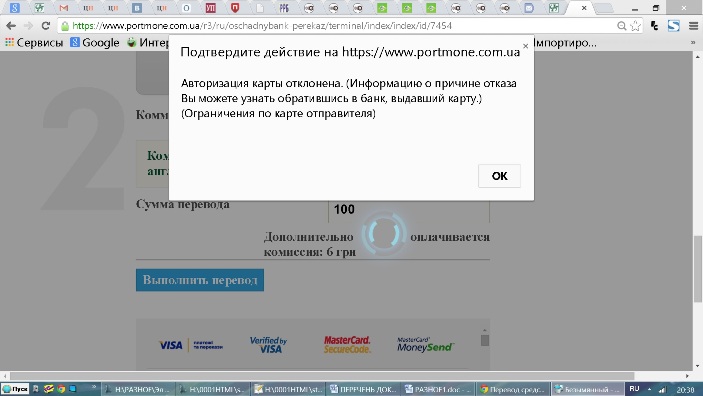Image resolution: width=703 pixels, height=396 pixels.
Task: Switch to the РРБ tab
Action: point(284,8)
